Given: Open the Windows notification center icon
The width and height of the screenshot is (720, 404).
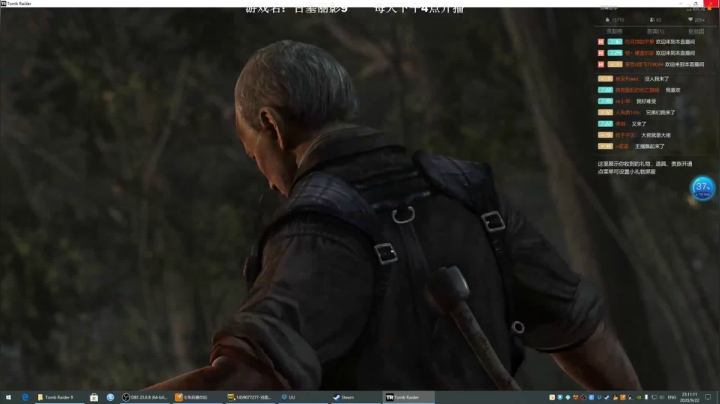Looking at the screenshot, I should point(709,398).
